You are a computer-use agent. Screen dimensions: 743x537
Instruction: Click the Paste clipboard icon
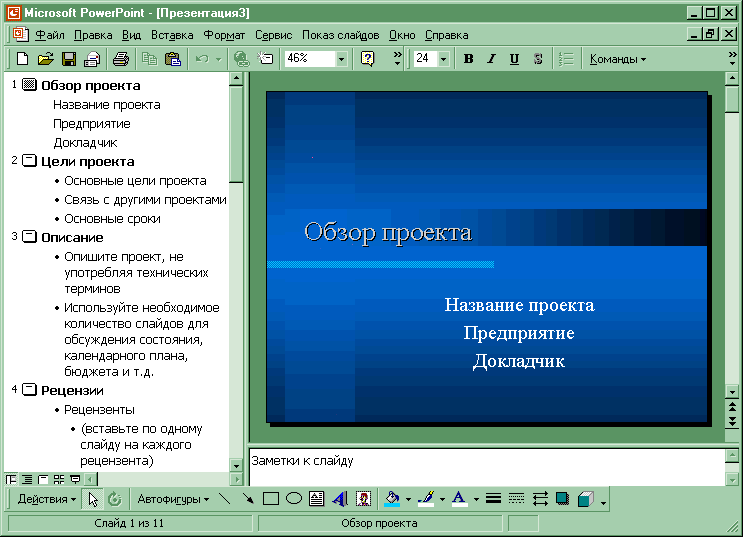(172, 59)
